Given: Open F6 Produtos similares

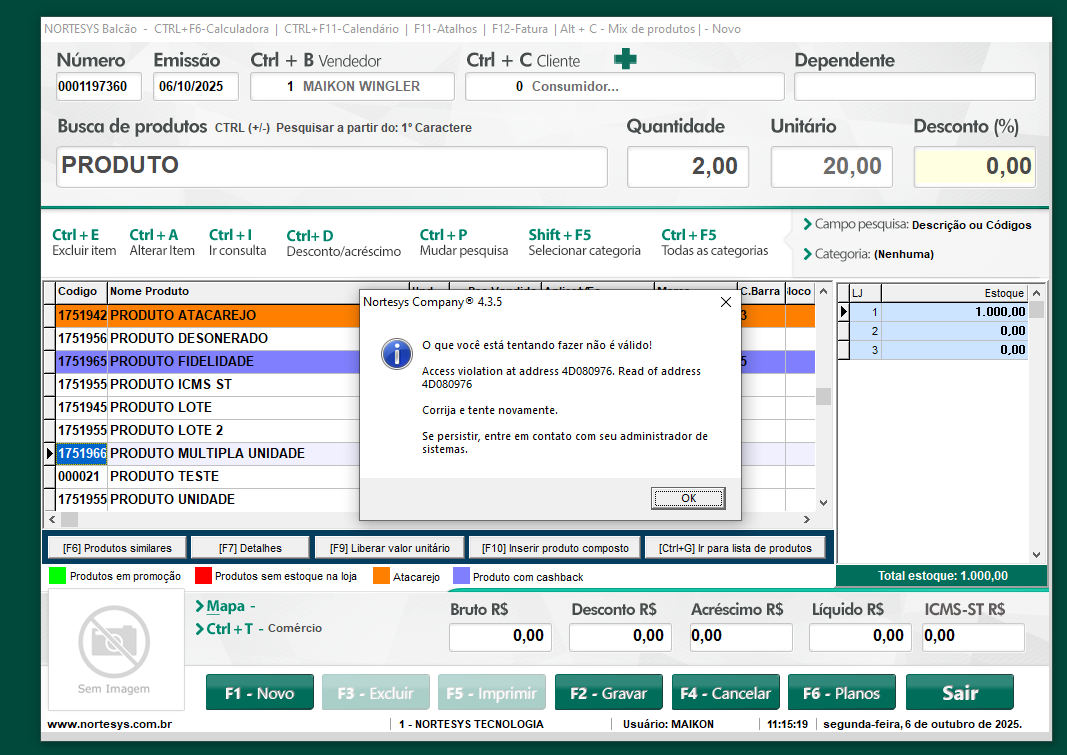Looking at the screenshot, I should pyautogui.click(x=109, y=548).
